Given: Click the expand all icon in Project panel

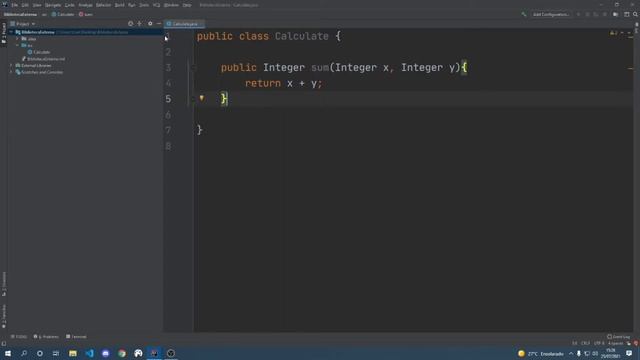Looking at the screenshot, I should coord(140,24).
